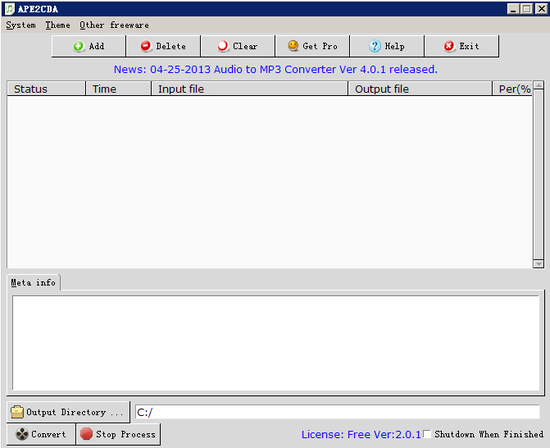Select the Meta info tab
The width and height of the screenshot is (550, 448).
pyautogui.click(x=33, y=283)
